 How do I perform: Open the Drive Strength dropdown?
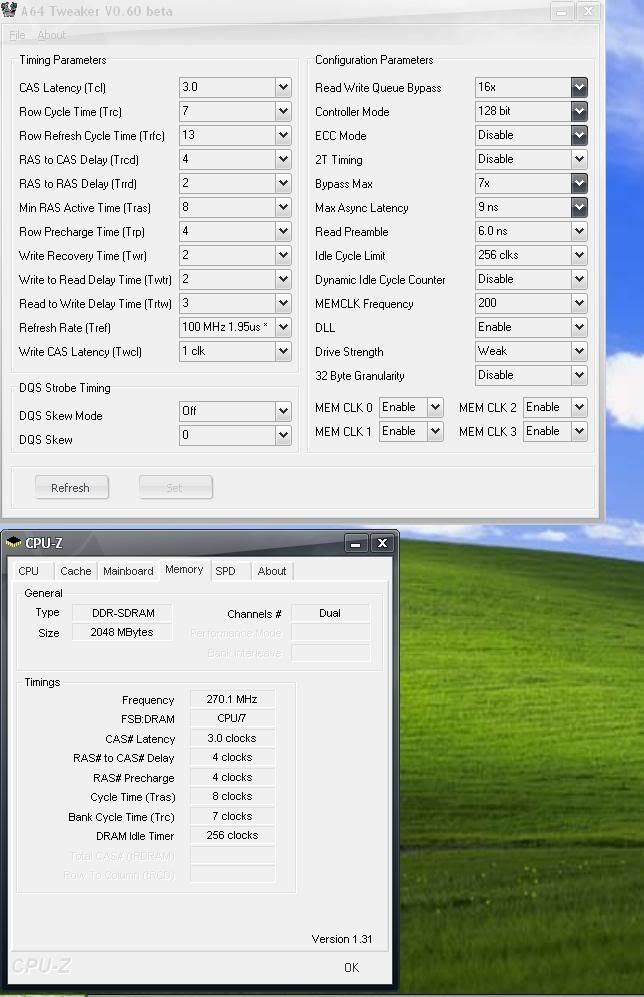click(579, 351)
